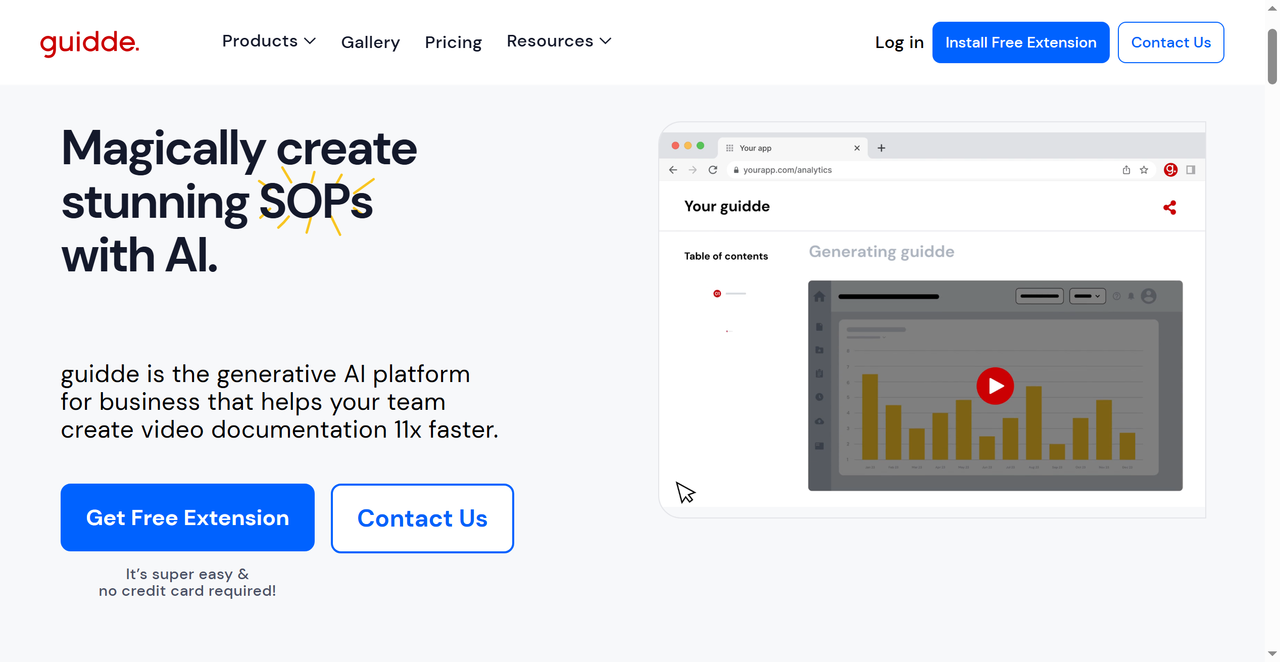
Task: Go to the Pricing page
Action: (x=453, y=42)
